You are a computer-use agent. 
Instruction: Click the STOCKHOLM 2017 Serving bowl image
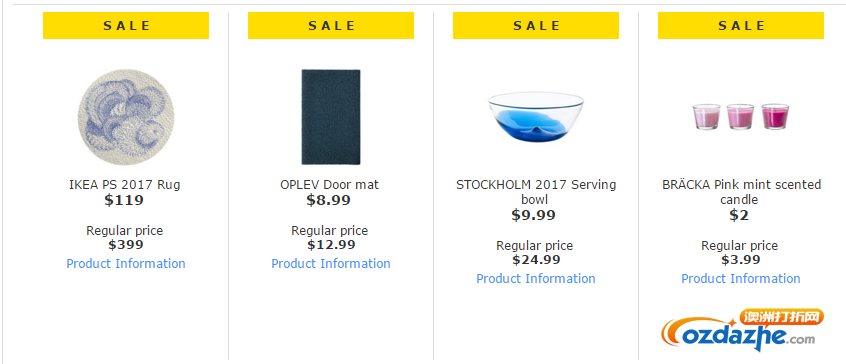[536, 117]
